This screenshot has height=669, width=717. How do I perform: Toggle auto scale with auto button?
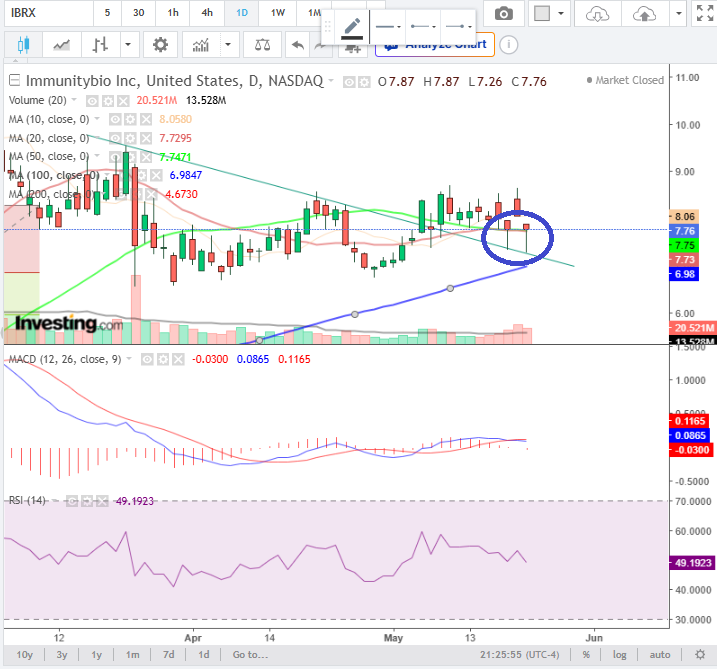point(660,655)
